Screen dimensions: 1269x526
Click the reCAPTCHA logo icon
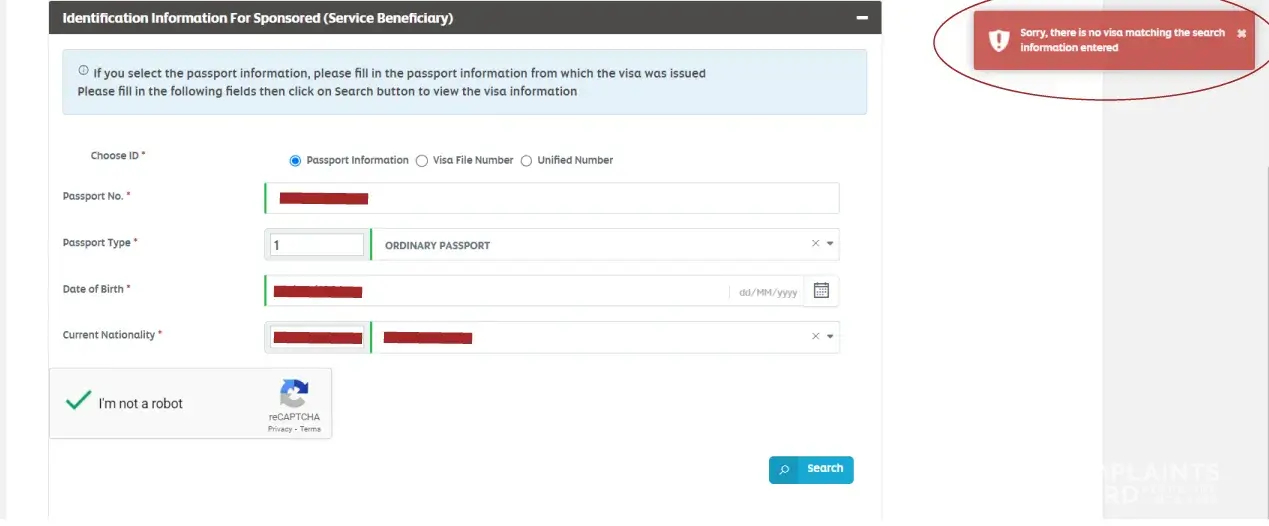(x=294, y=393)
